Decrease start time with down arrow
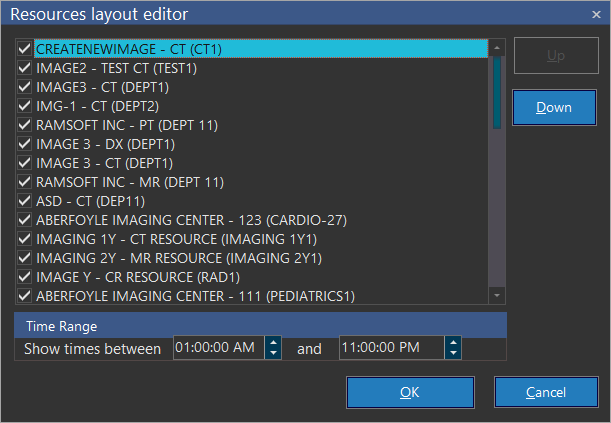The width and height of the screenshot is (611, 423). pyautogui.click(x=273, y=354)
